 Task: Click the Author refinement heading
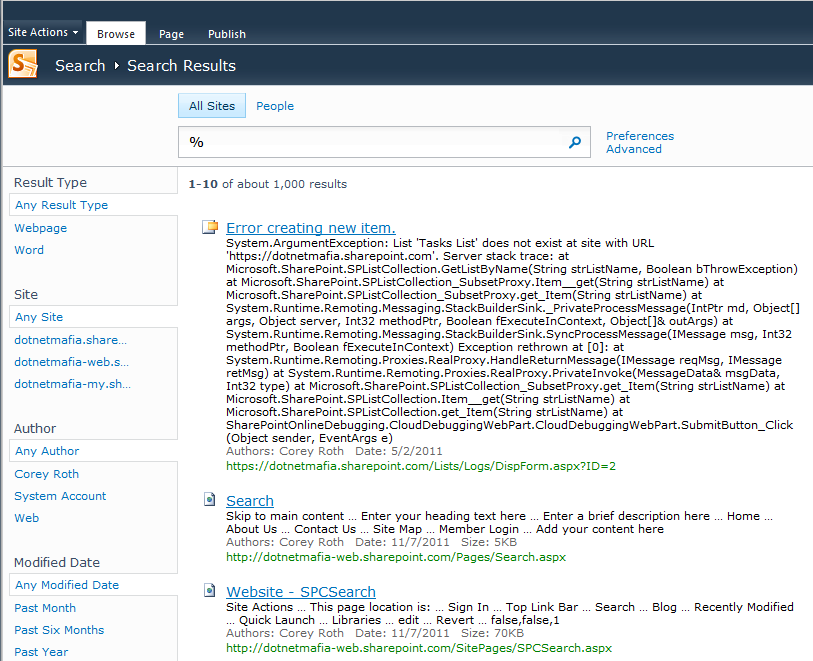[35, 428]
